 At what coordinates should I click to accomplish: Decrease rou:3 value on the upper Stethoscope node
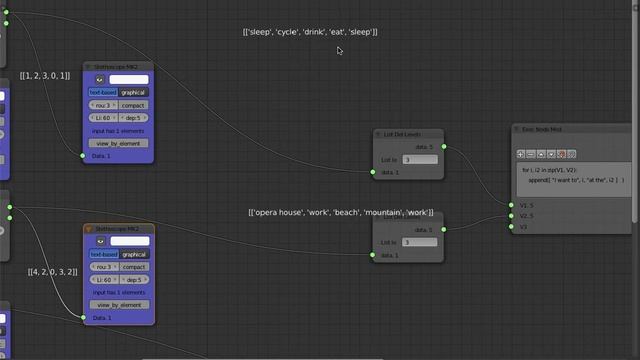point(92,105)
